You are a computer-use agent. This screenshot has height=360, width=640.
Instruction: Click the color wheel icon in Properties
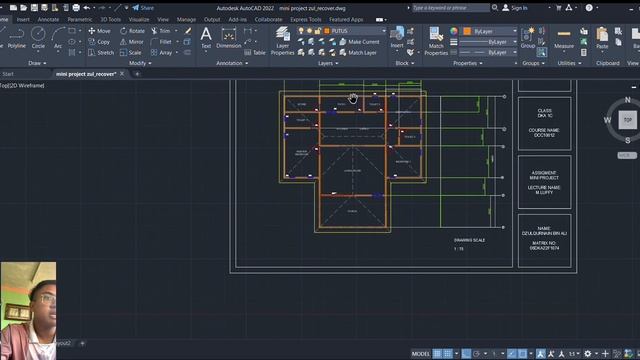[453, 31]
